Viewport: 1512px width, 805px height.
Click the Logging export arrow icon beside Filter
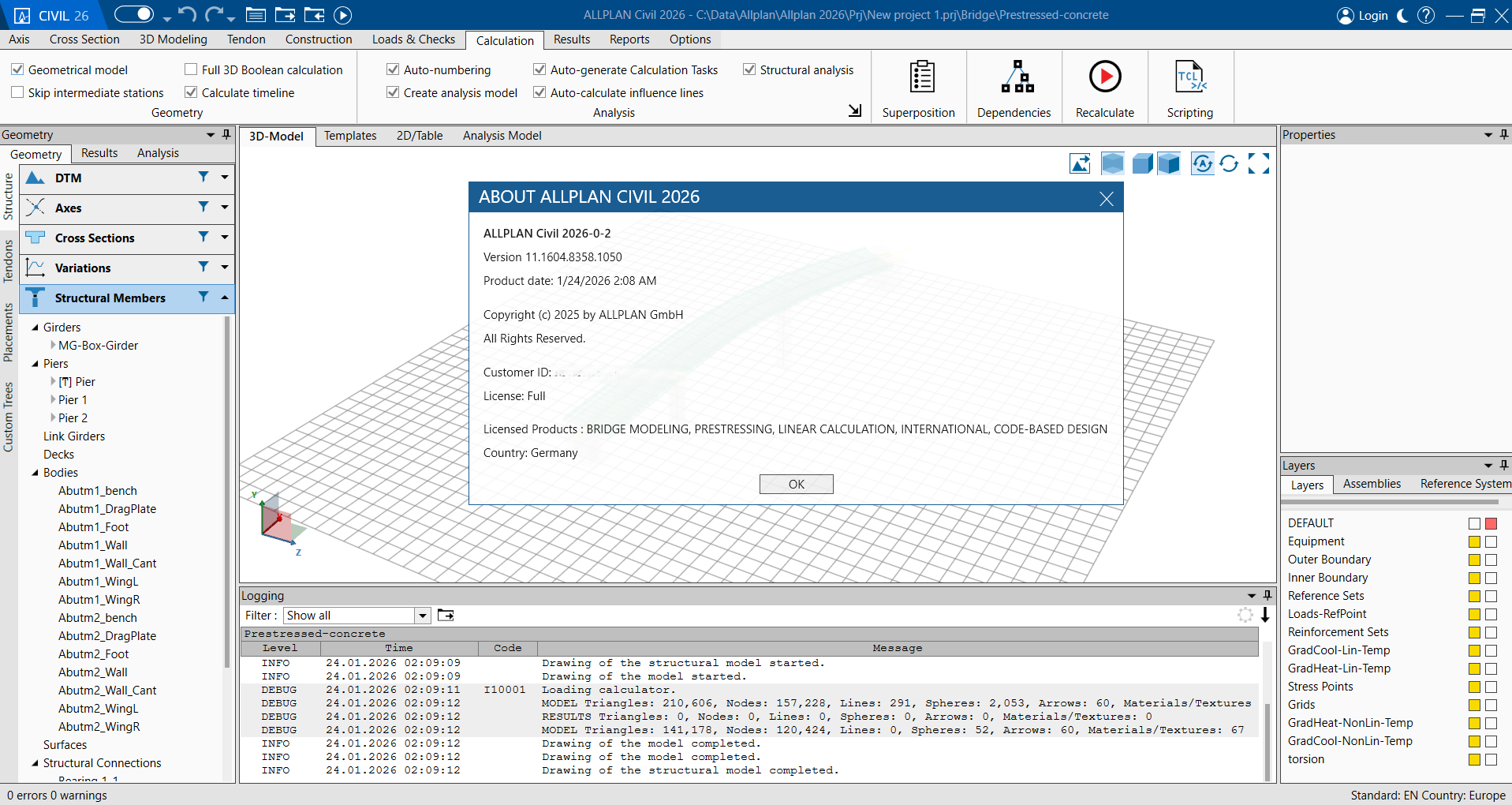[x=446, y=615]
